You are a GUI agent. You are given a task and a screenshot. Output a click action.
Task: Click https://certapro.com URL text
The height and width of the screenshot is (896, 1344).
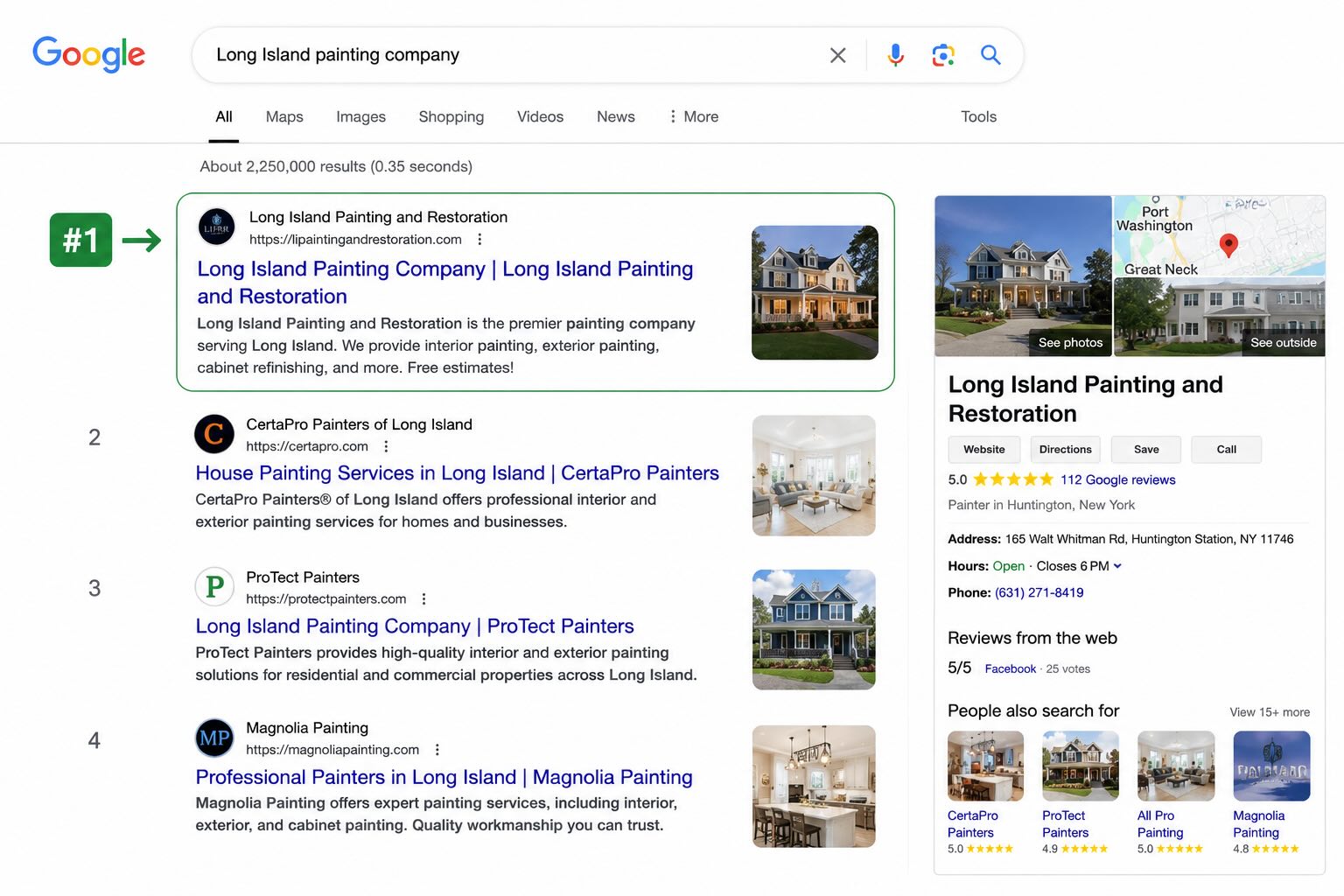307,446
